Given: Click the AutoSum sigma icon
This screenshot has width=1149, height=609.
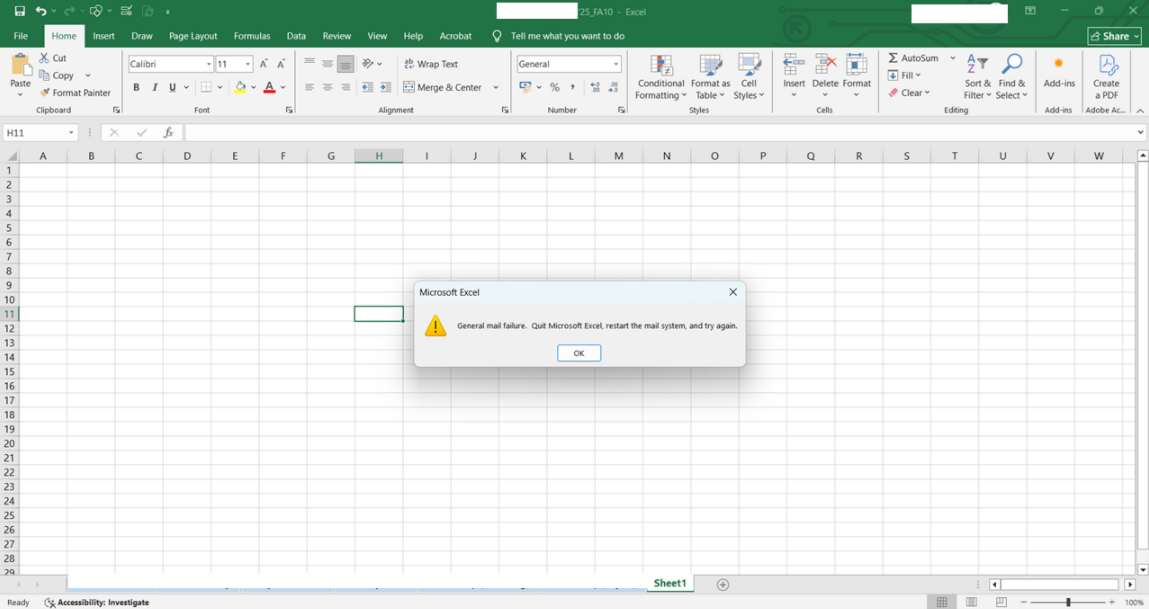Looking at the screenshot, I should click(x=893, y=58).
